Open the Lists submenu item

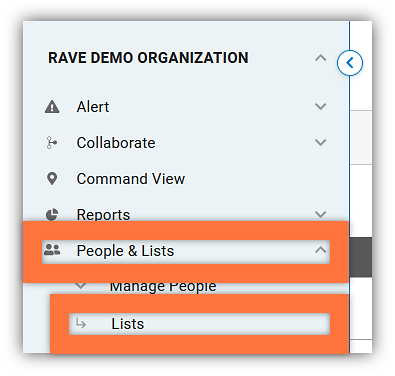tap(127, 324)
